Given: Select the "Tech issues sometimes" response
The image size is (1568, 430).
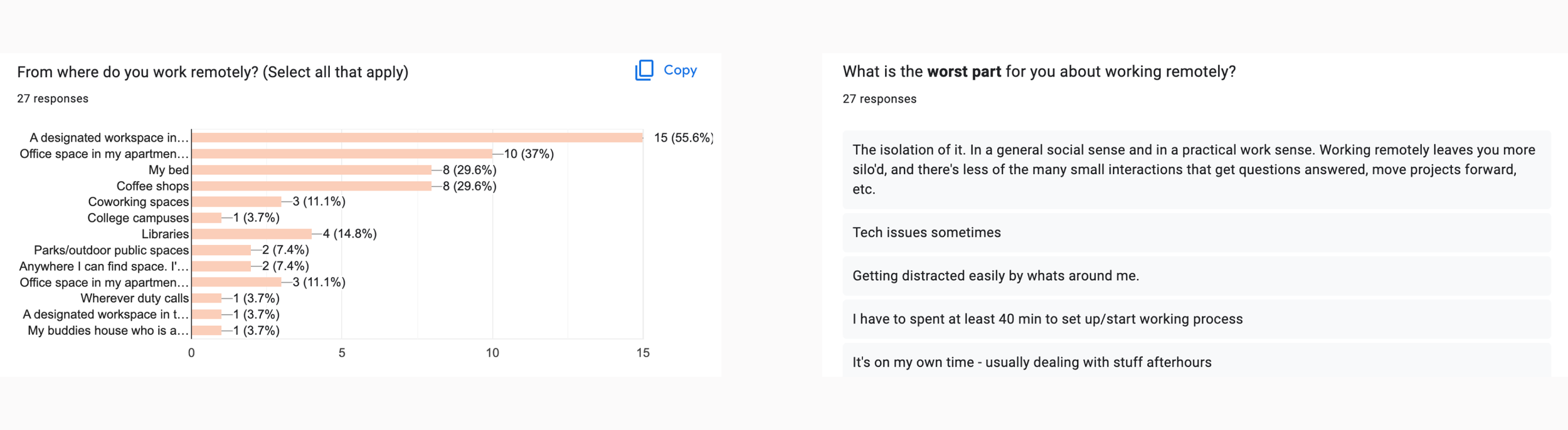Looking at the screenshot, I should tap(926, 233).
